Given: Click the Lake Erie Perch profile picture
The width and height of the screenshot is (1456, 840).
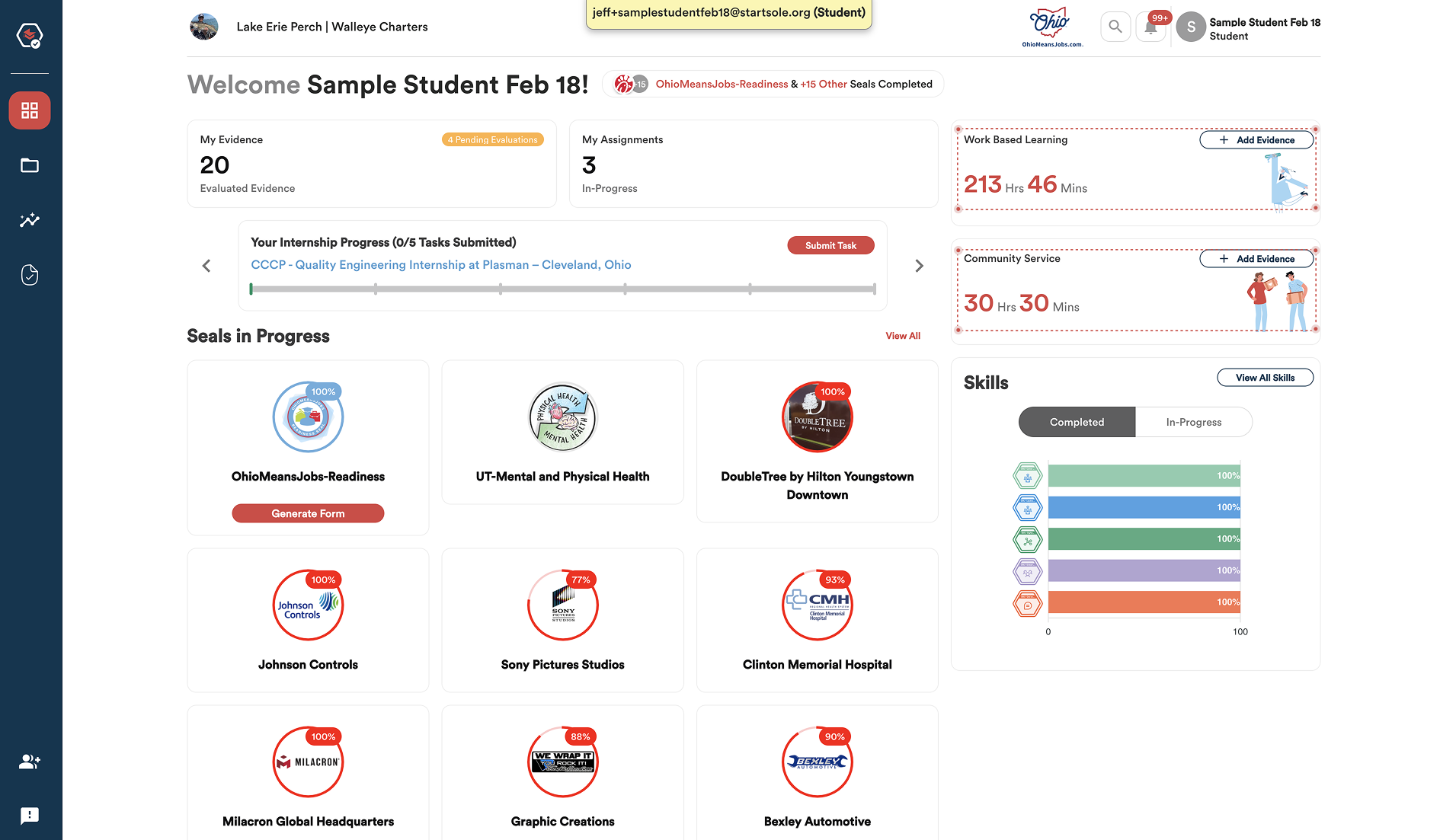Looking at the screenshot, I should (x=204, y=27).
